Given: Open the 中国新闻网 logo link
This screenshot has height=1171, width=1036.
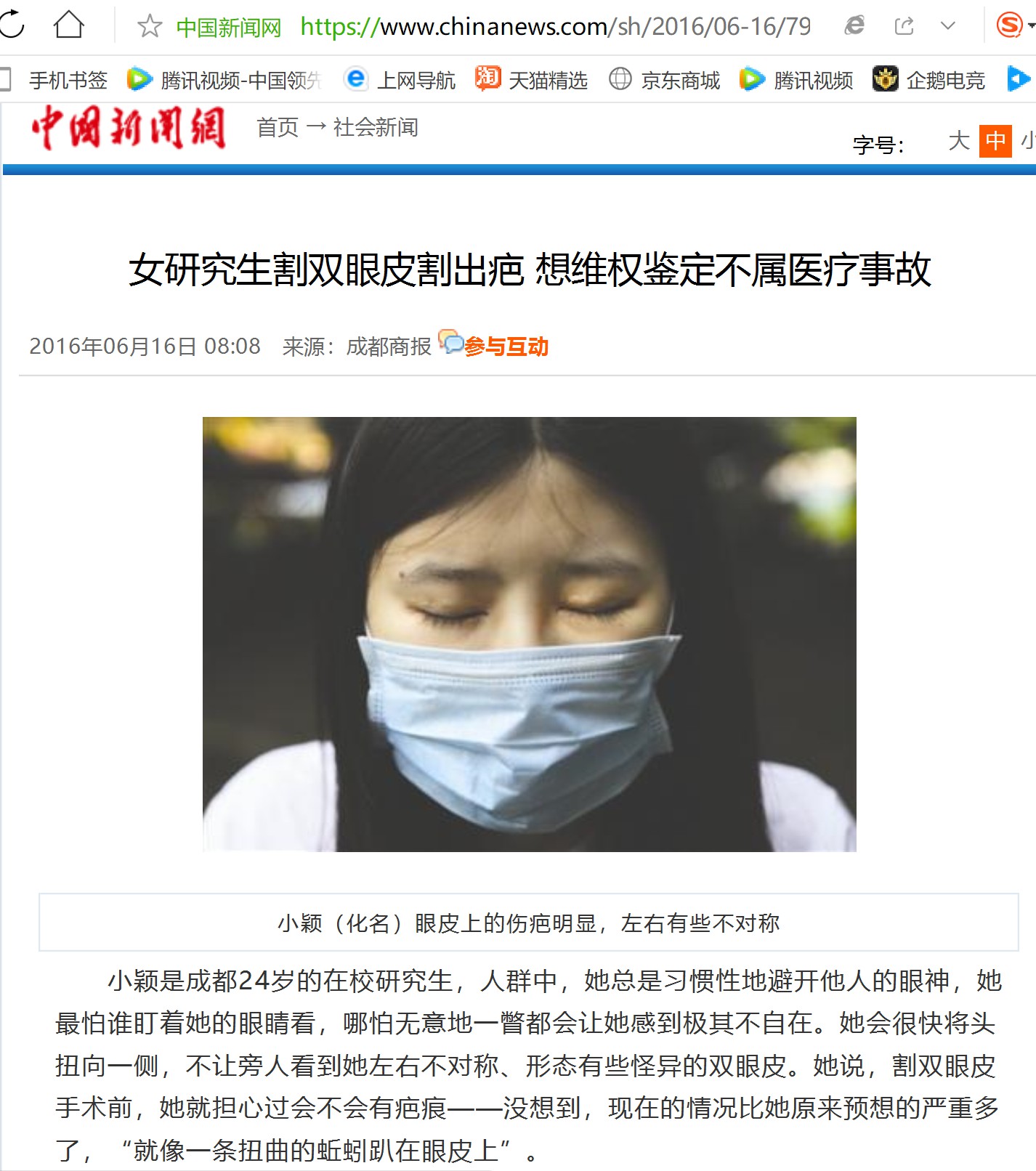Looking at the screenshot, I should (x=129, y=128).
